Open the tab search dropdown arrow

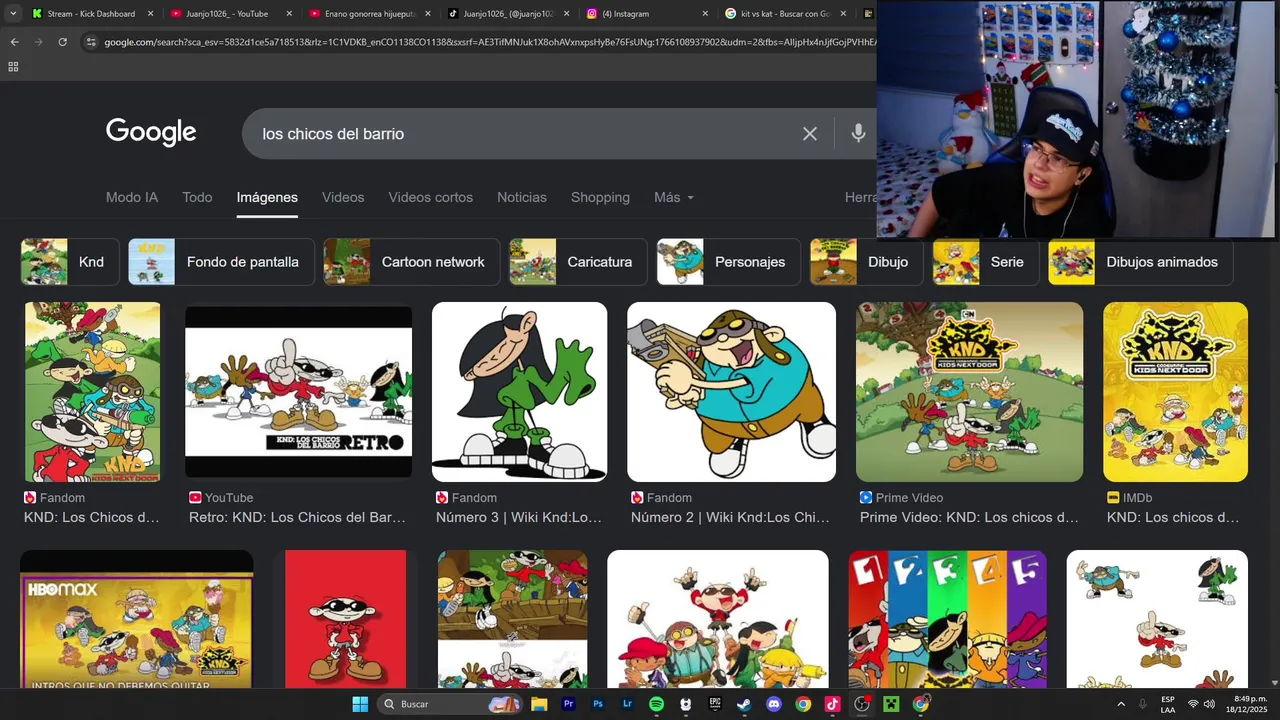[x=13, y=14]
